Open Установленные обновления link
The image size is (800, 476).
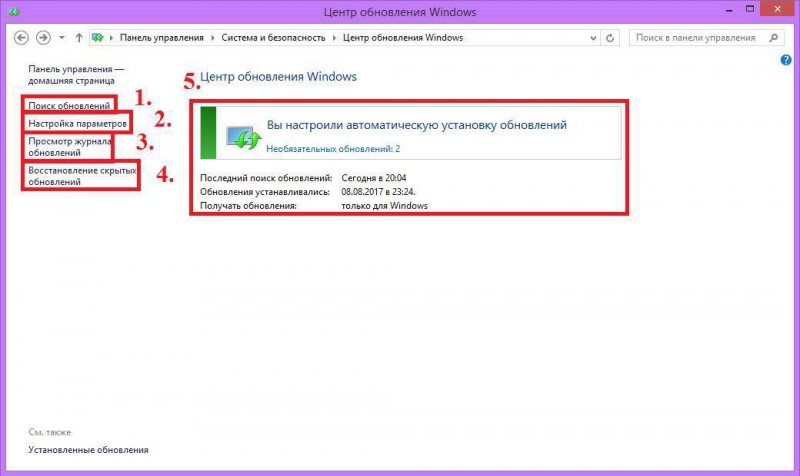[x=88, y=450]
